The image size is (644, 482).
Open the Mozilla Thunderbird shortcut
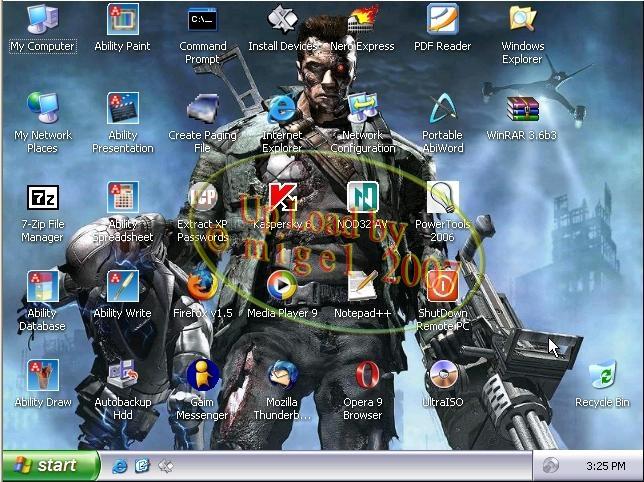pyautogui.click(x=282, y=377)
